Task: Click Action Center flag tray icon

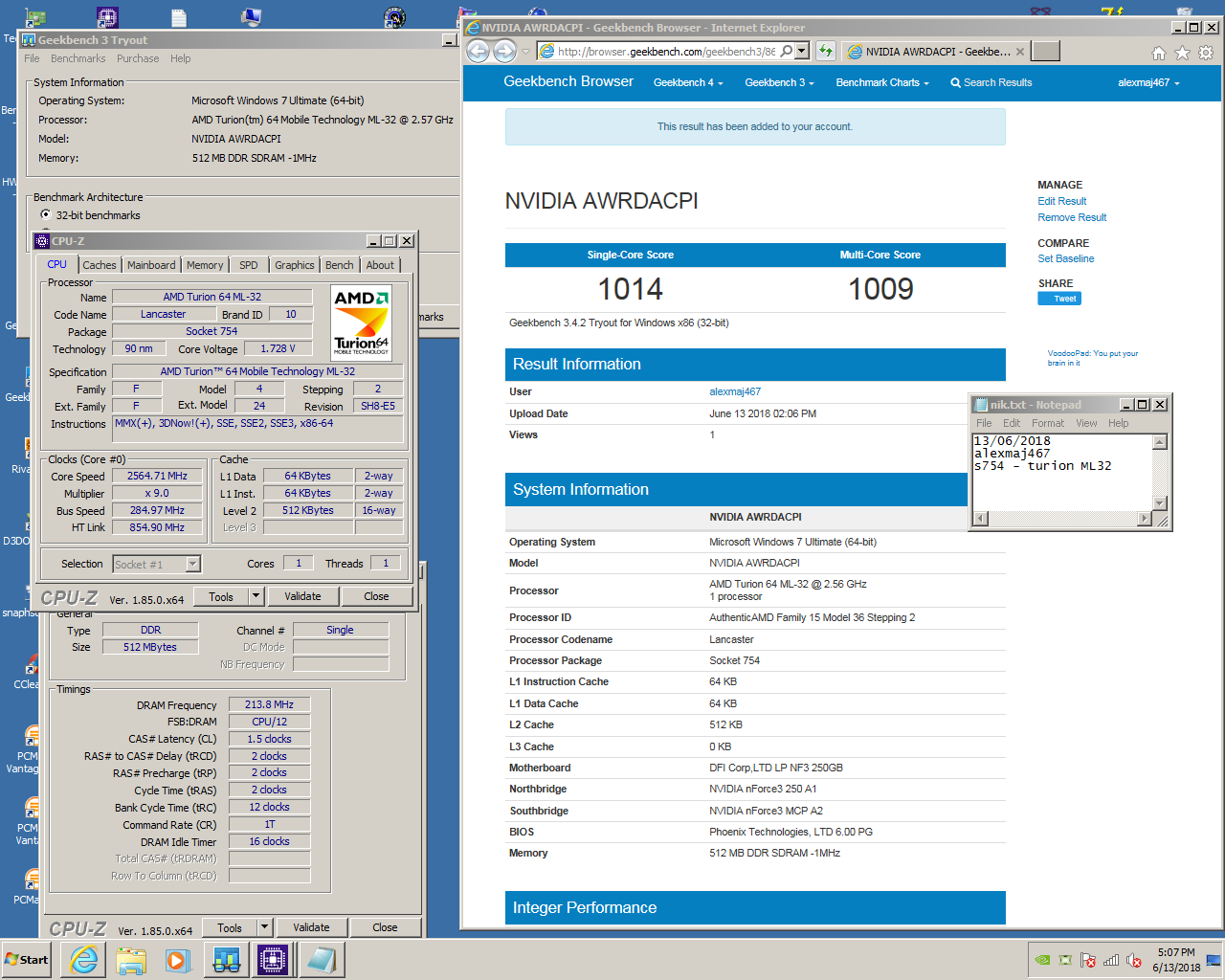Action: click(x=1088, y=960)
